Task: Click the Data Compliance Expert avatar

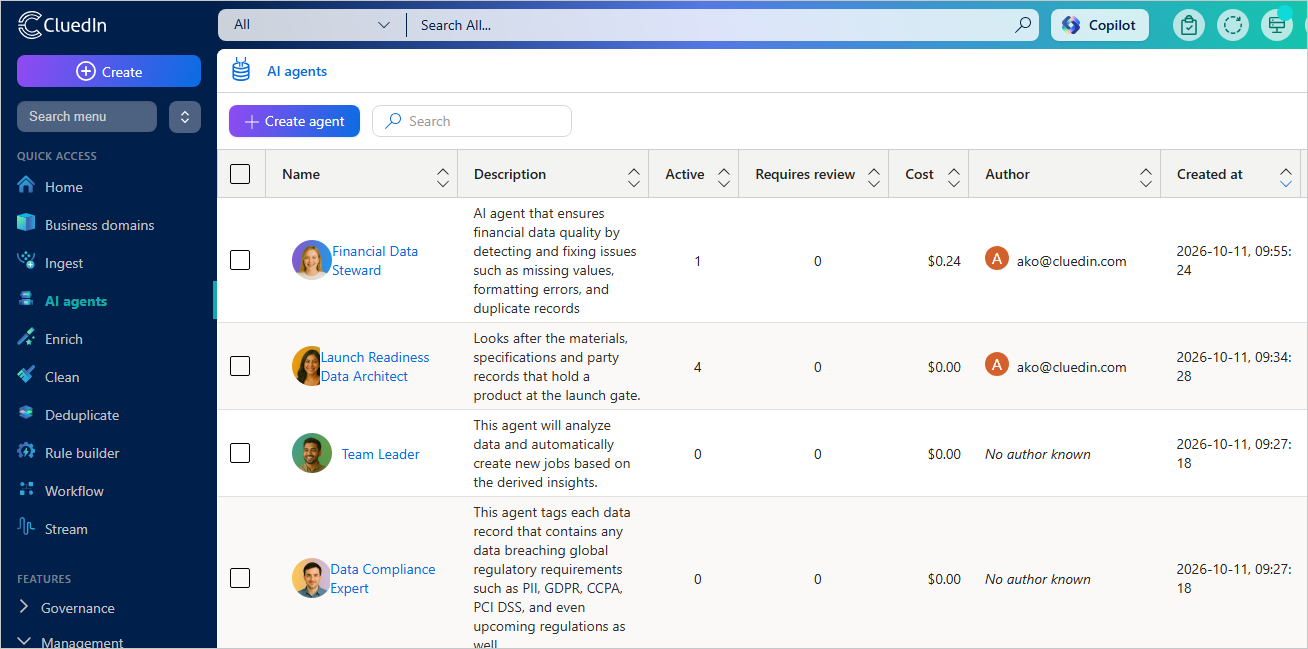Action: 311,578
